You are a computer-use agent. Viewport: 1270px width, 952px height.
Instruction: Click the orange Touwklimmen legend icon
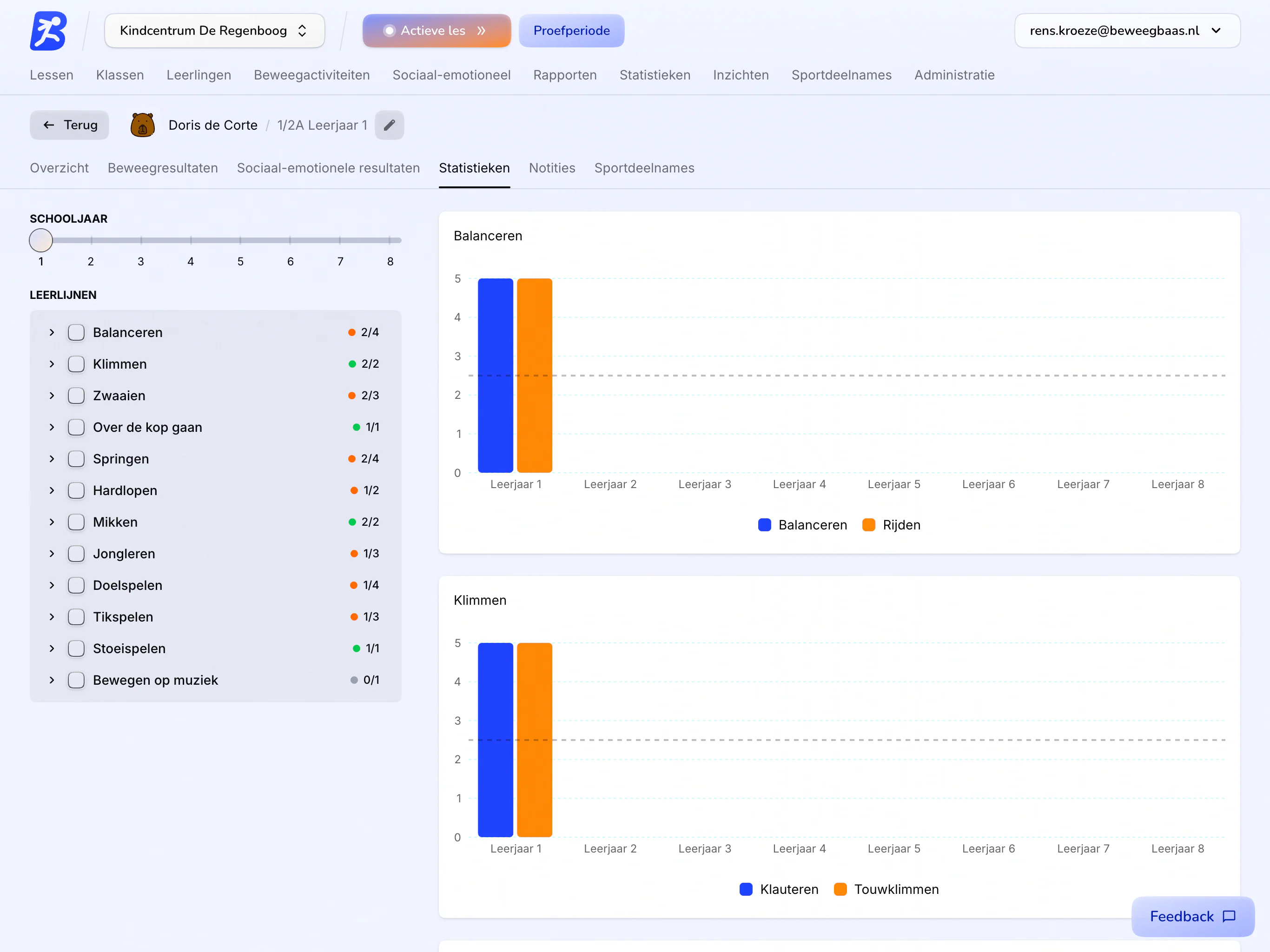click(840, 889)
